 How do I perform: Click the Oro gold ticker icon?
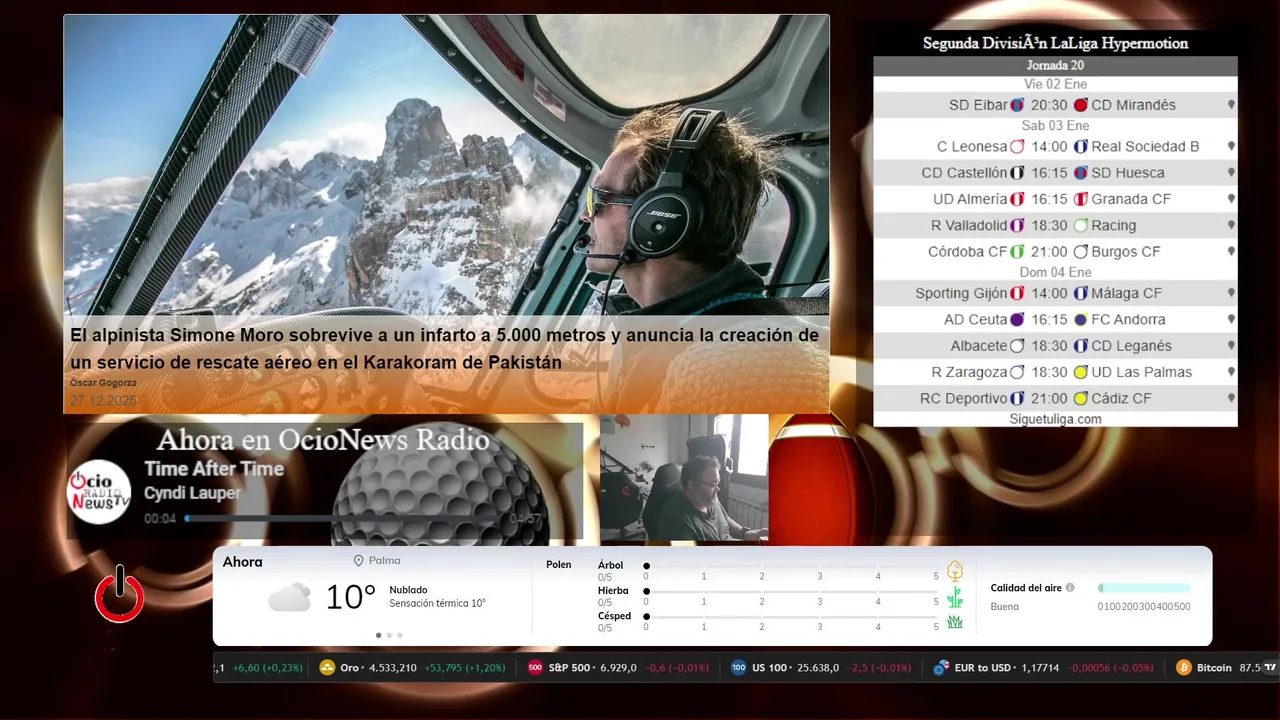pyautogui.click(x=327, y=668)
